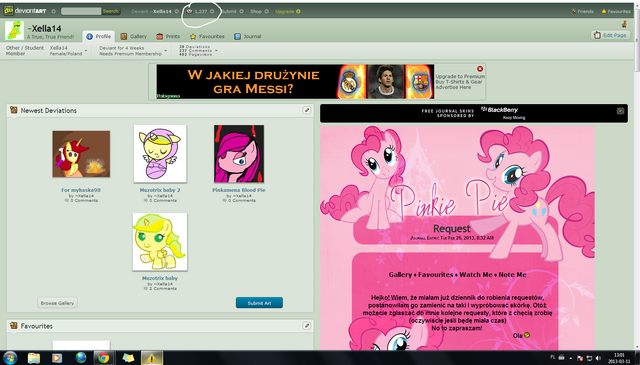Click the Xella14 avatar image

14,31
